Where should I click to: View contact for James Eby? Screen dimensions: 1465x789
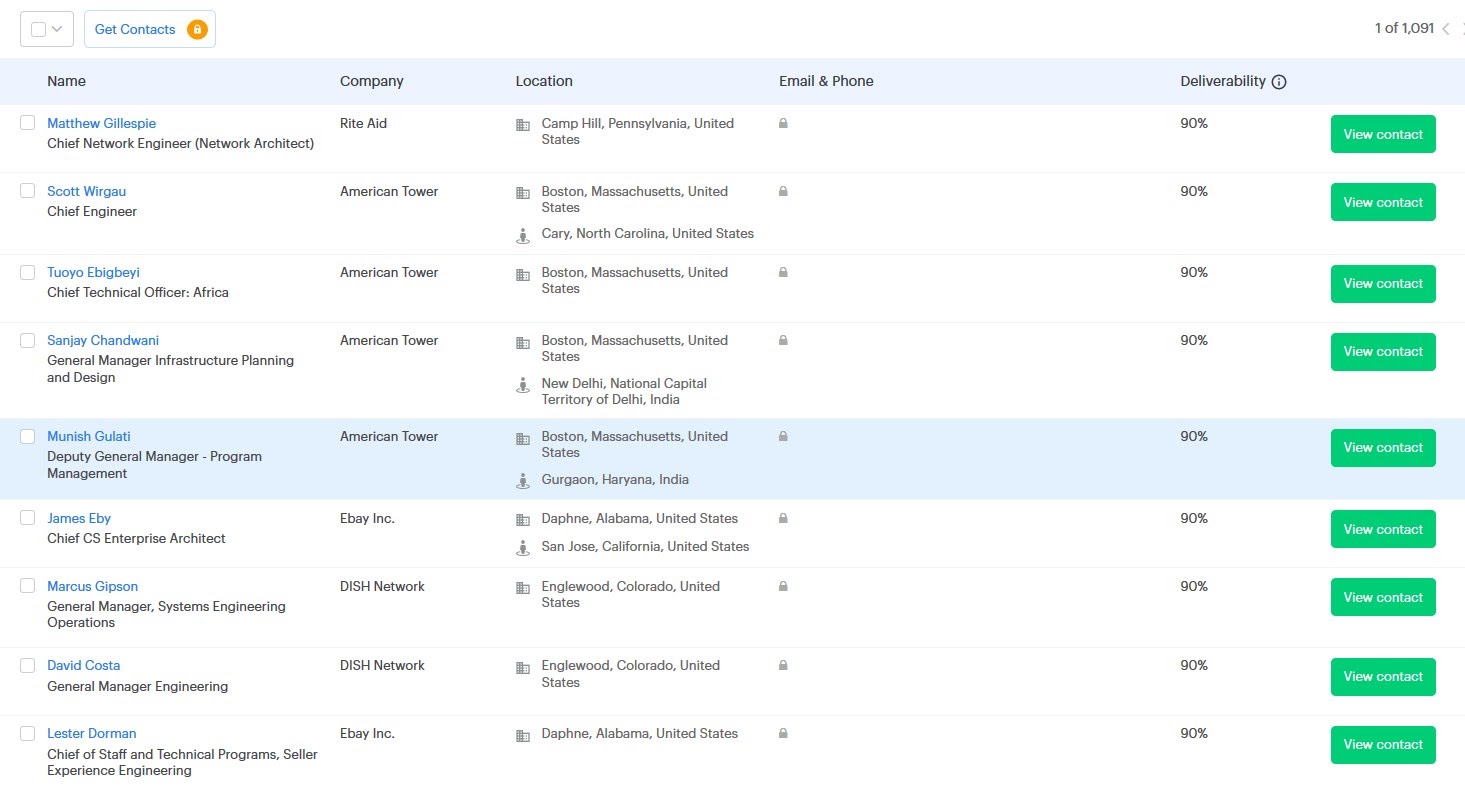tap(1383, 529)
